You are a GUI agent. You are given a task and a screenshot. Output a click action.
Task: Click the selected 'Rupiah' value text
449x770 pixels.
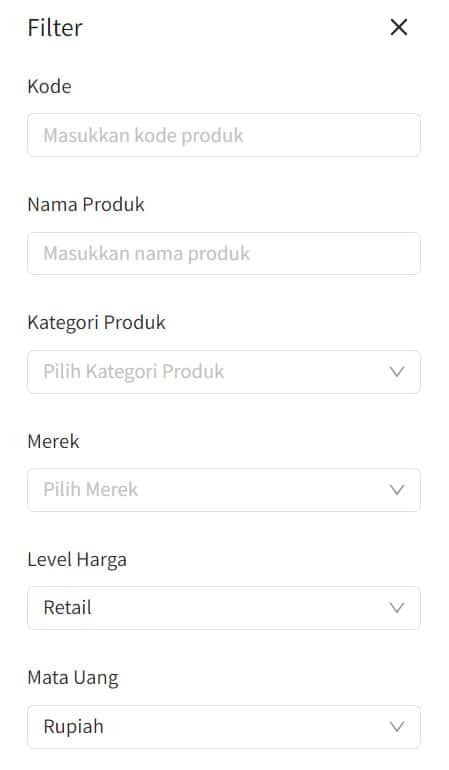74,727
